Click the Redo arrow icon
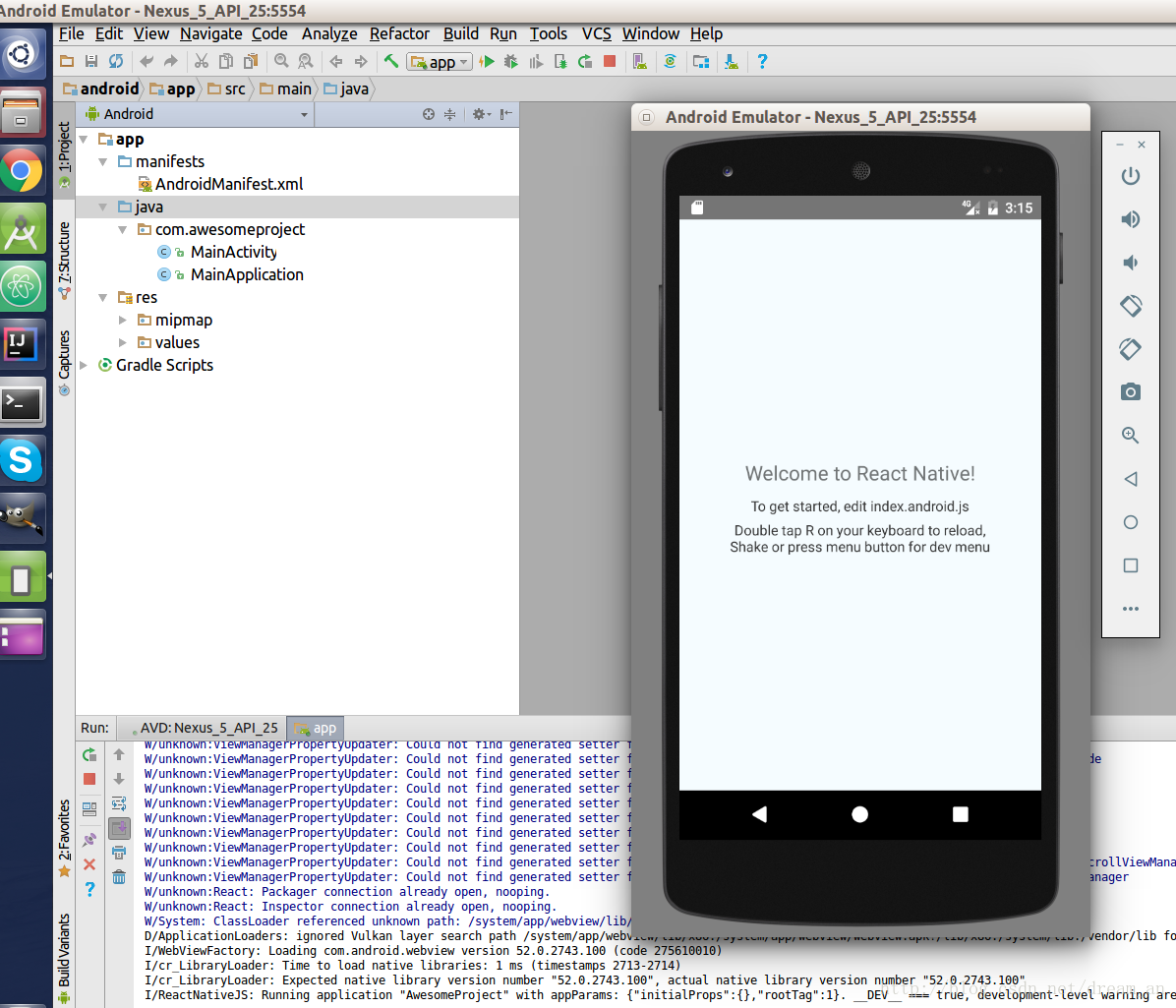The height and width of the screenshot is (1008, 1176). [x=171, y=62]
